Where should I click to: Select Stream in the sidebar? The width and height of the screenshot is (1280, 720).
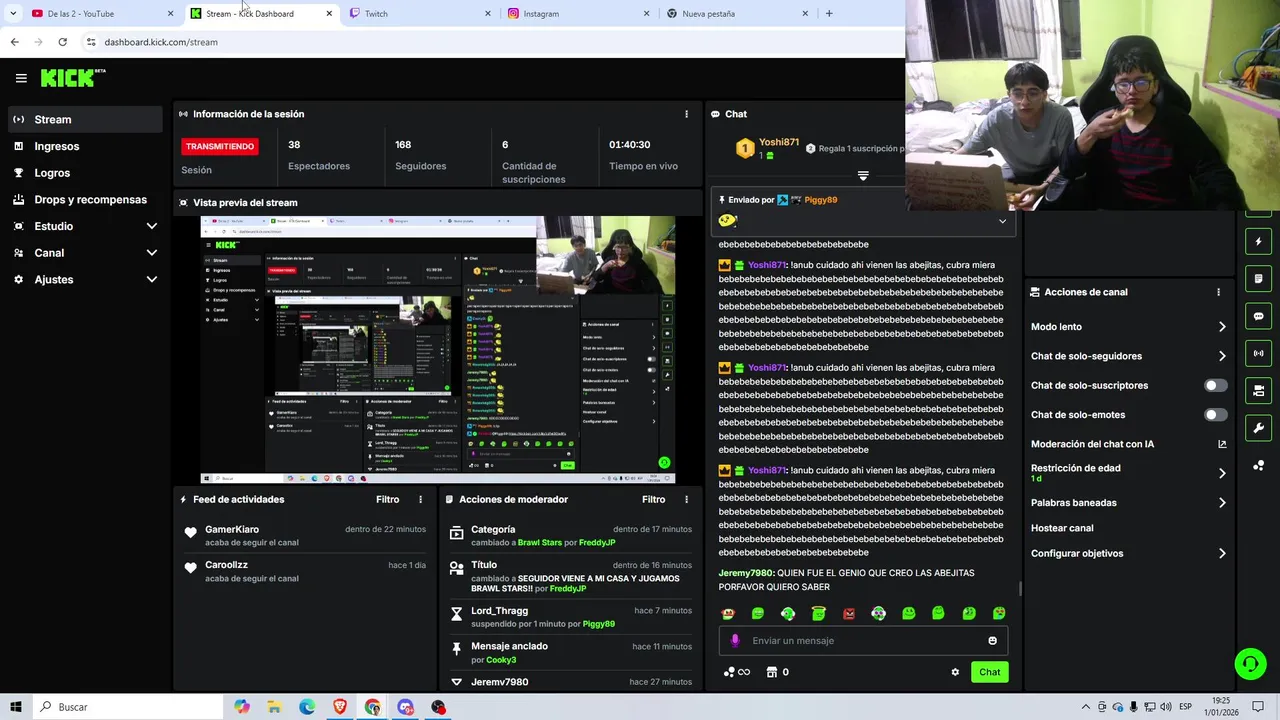[85, 119]
